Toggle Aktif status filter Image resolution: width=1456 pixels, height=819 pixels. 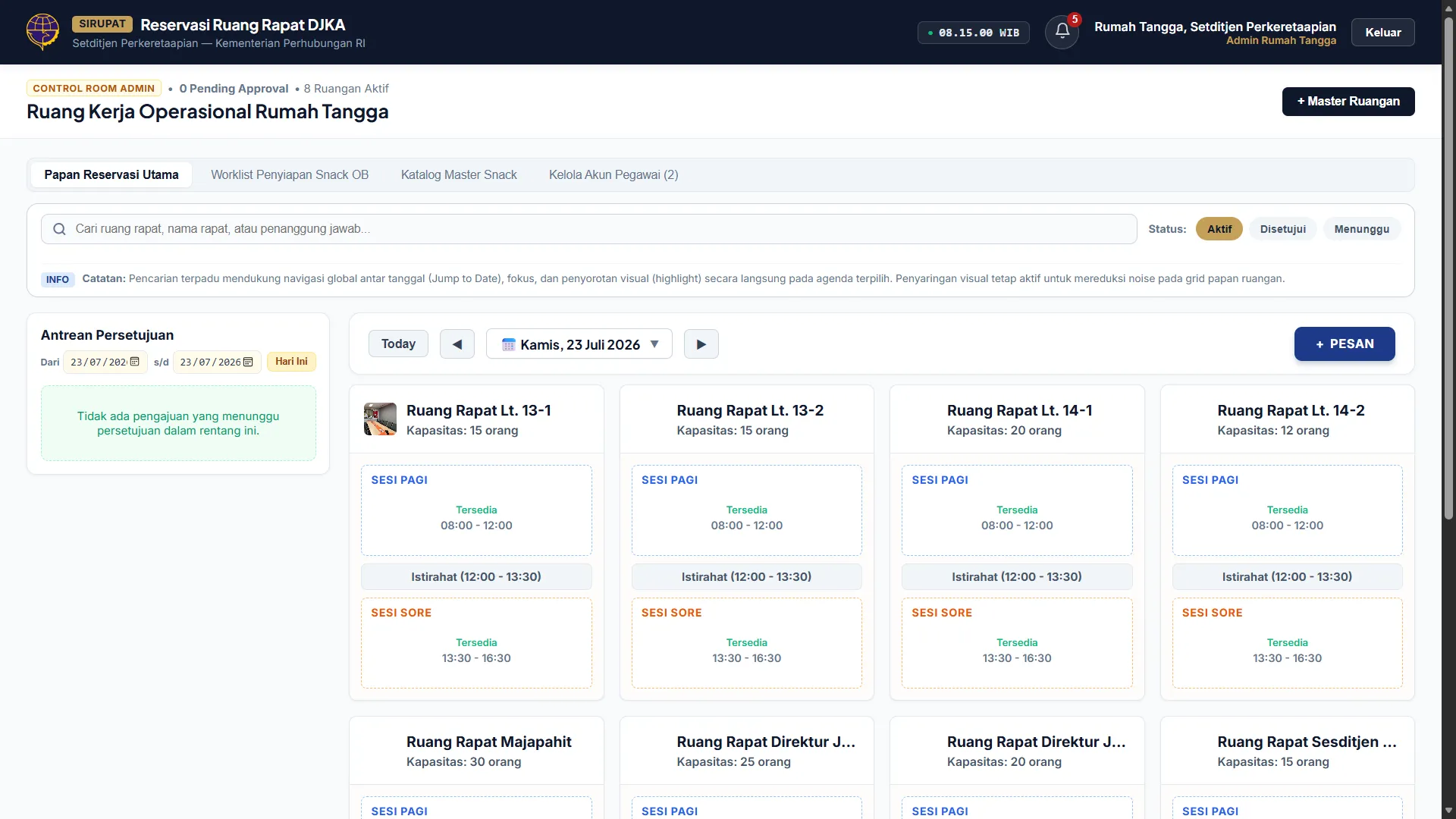coord(1219,229)
